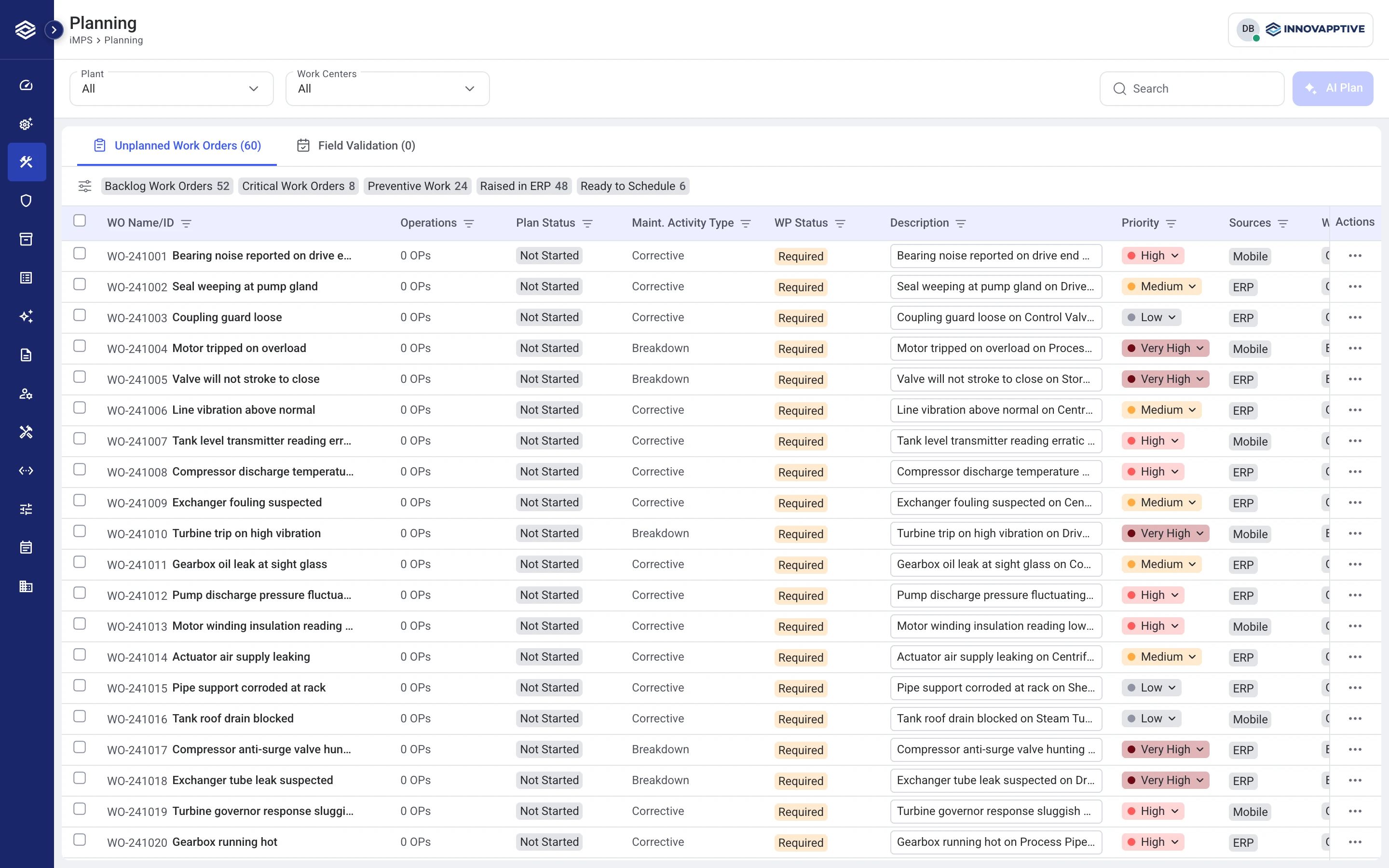The image size is (1389, 868).
Task: Open the gear settings icon in sidebar
Action: tap(26, 123)
